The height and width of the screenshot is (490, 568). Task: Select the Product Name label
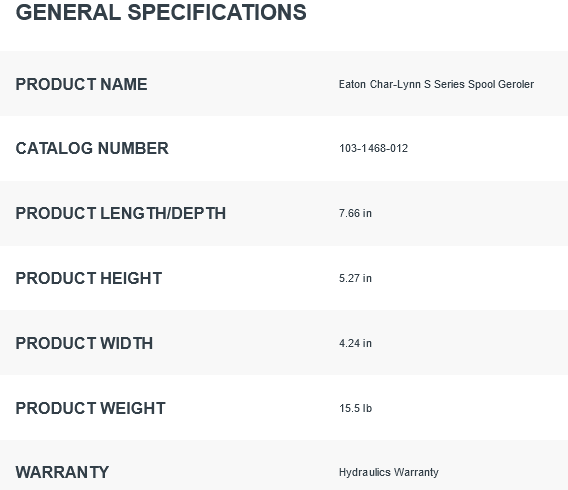pos(82,84)
